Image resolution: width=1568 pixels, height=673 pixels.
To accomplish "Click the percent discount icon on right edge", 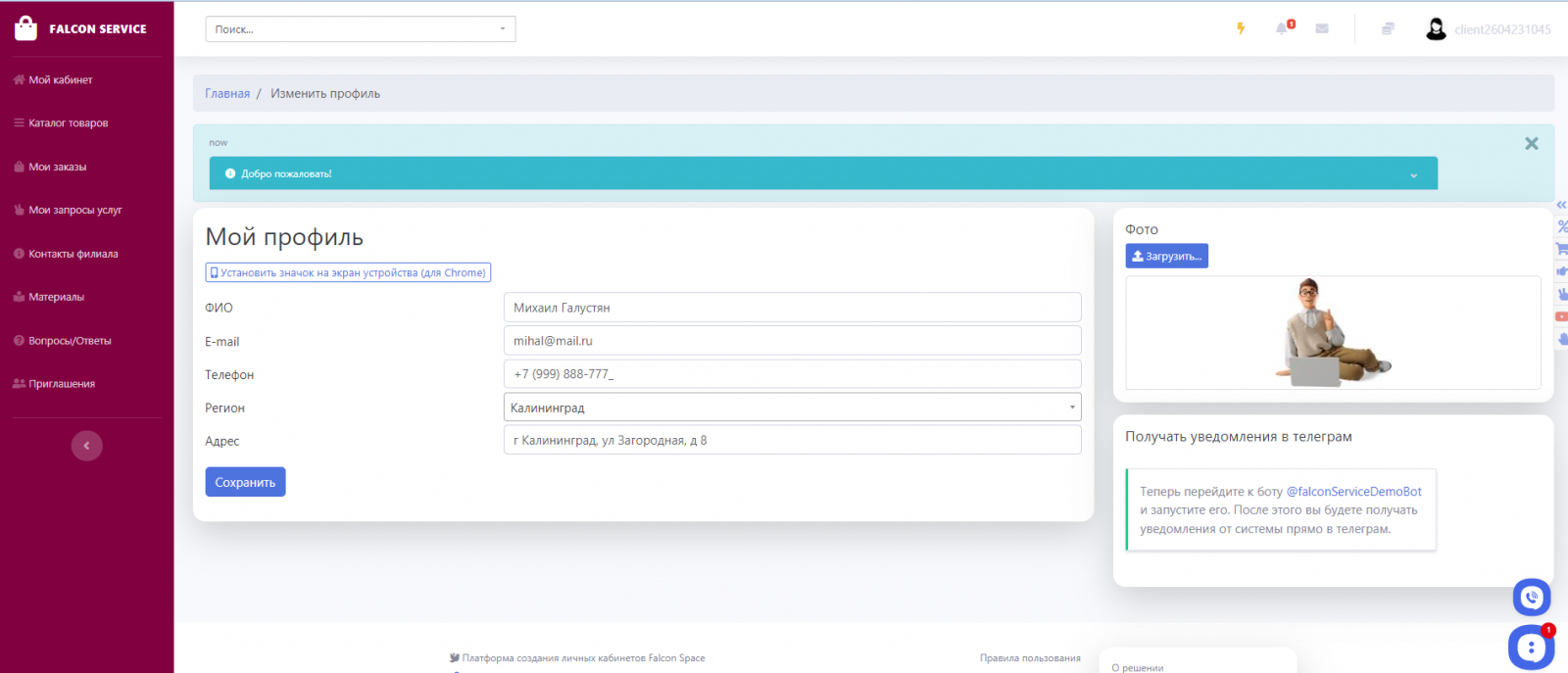I will point(1562,226).
